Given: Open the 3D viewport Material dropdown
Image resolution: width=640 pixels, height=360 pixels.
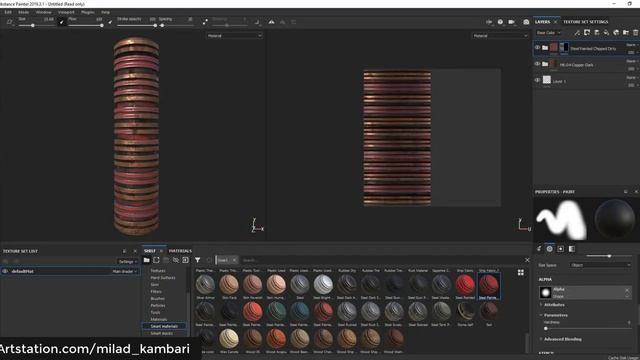Looking at the screenshot, I should pos(234,36).
